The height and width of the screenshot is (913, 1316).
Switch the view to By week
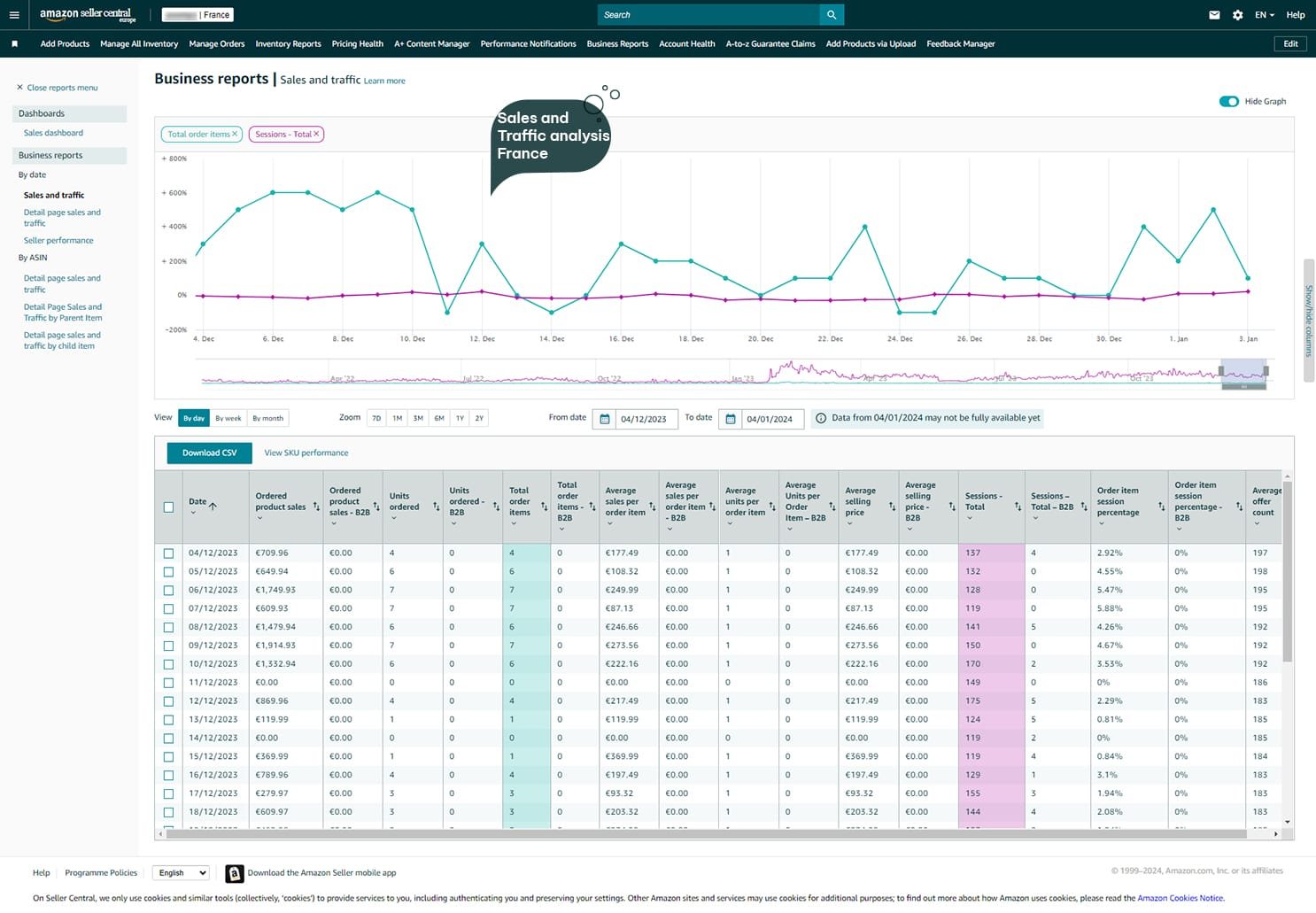[x=228, y=418]
